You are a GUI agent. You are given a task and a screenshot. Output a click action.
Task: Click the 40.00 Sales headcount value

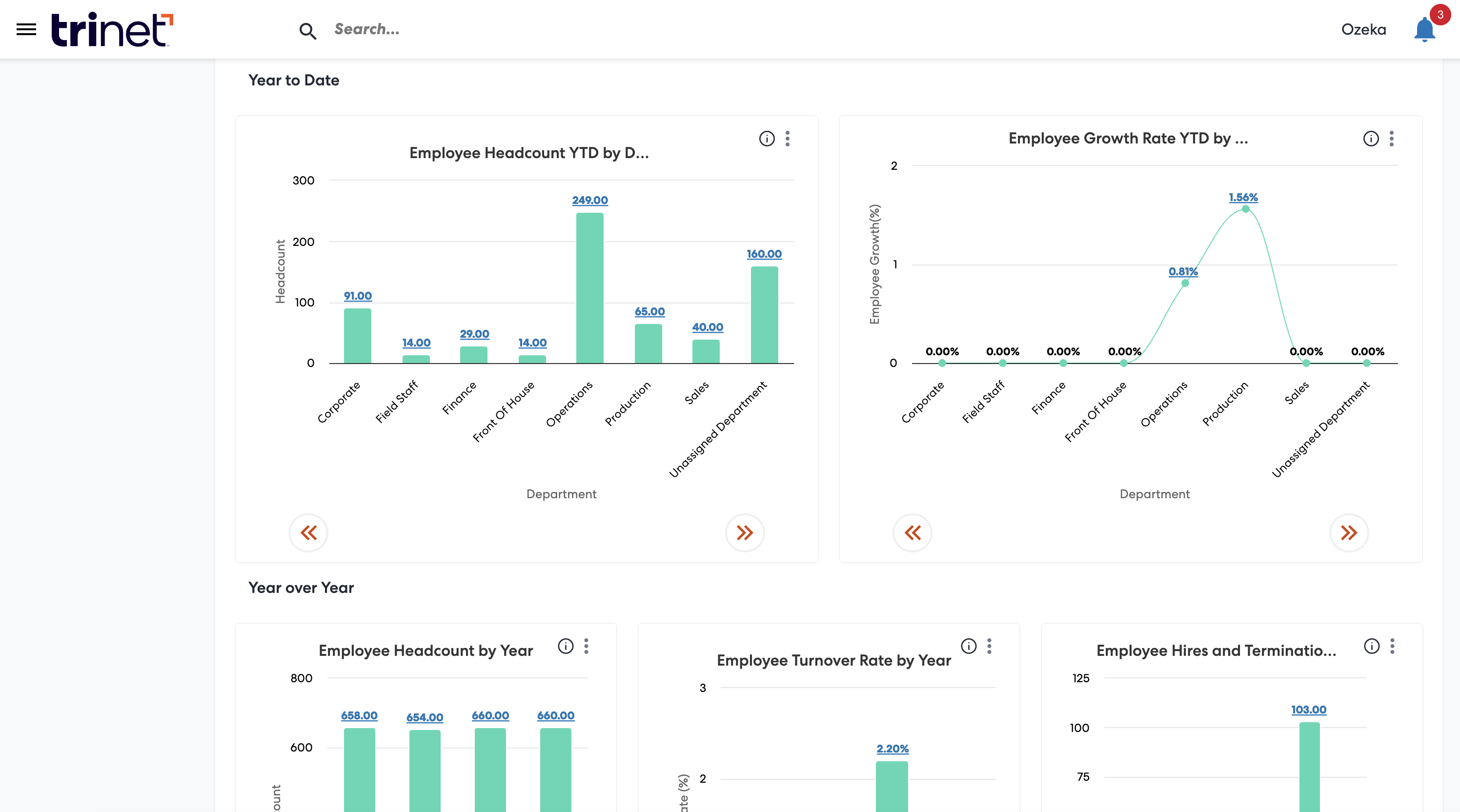[708, 327]
